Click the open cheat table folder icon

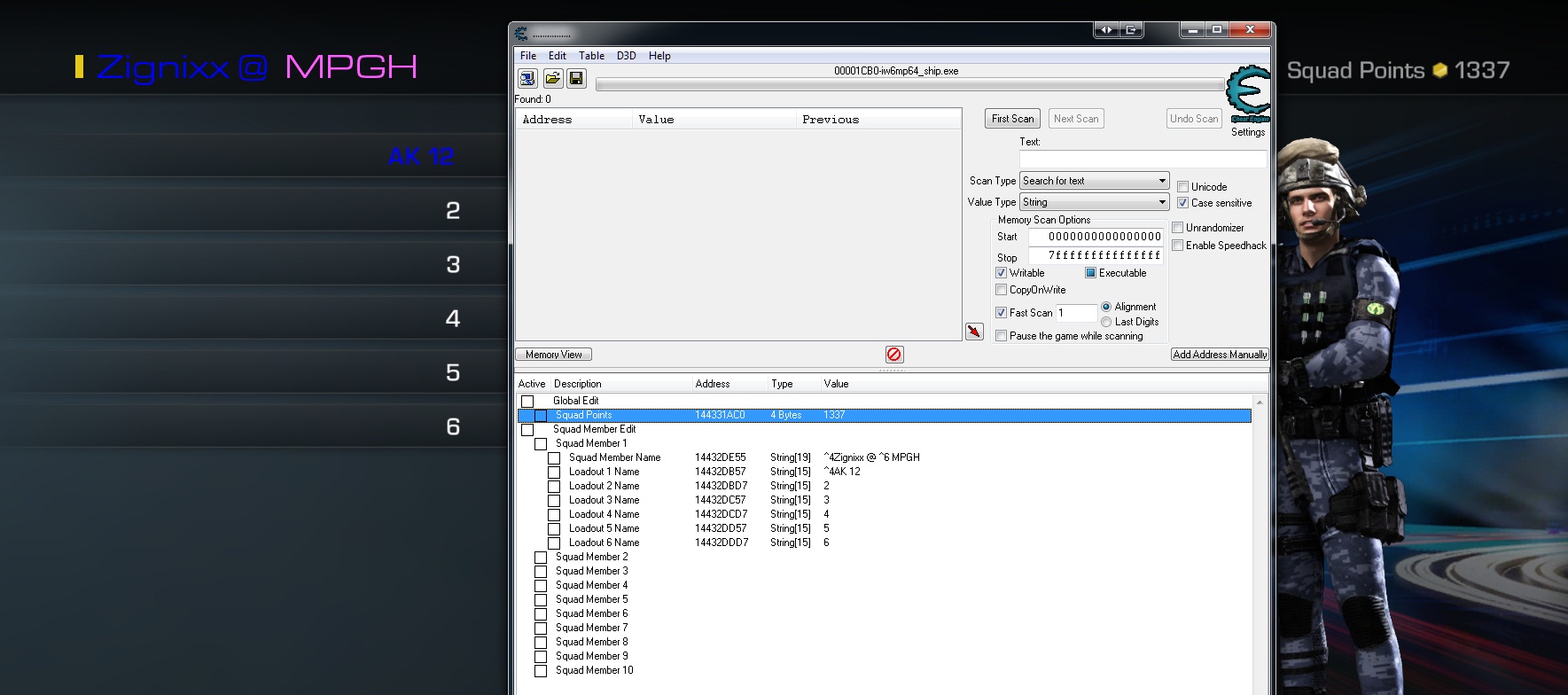coord(552,79)
